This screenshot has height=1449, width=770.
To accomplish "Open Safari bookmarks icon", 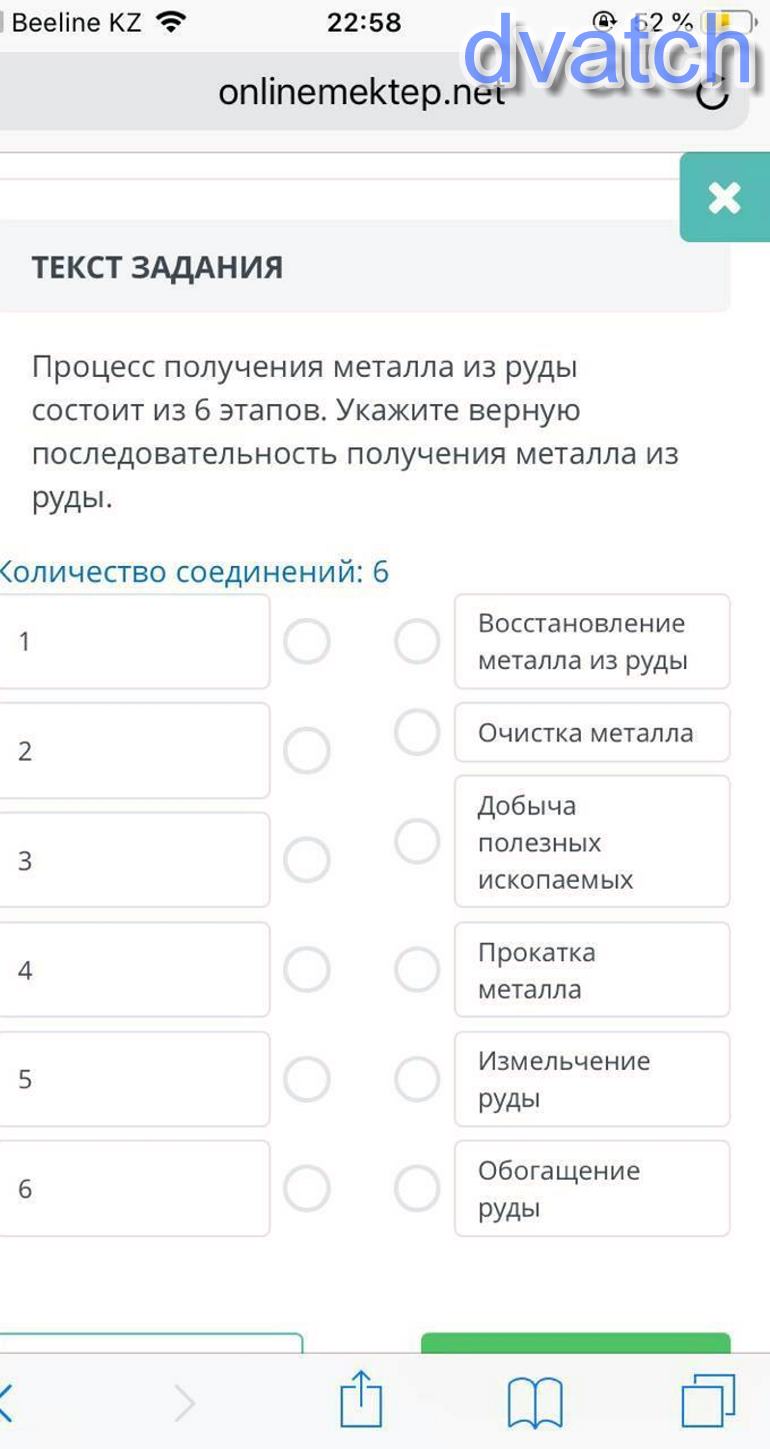I will 535,1401.
